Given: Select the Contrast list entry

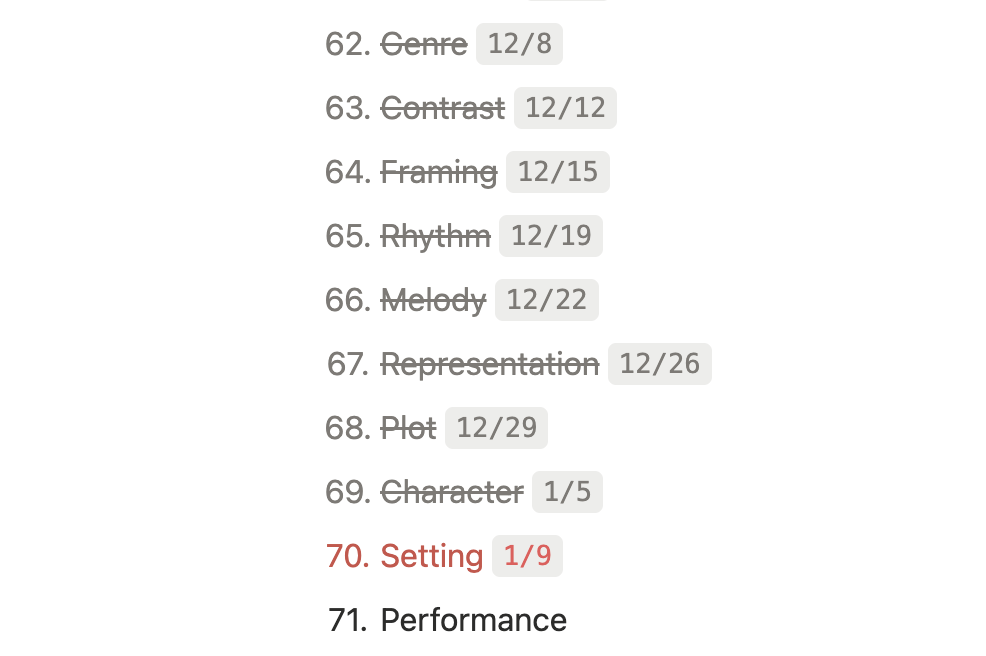Looking at the screenshot, I should pos(443,108).
